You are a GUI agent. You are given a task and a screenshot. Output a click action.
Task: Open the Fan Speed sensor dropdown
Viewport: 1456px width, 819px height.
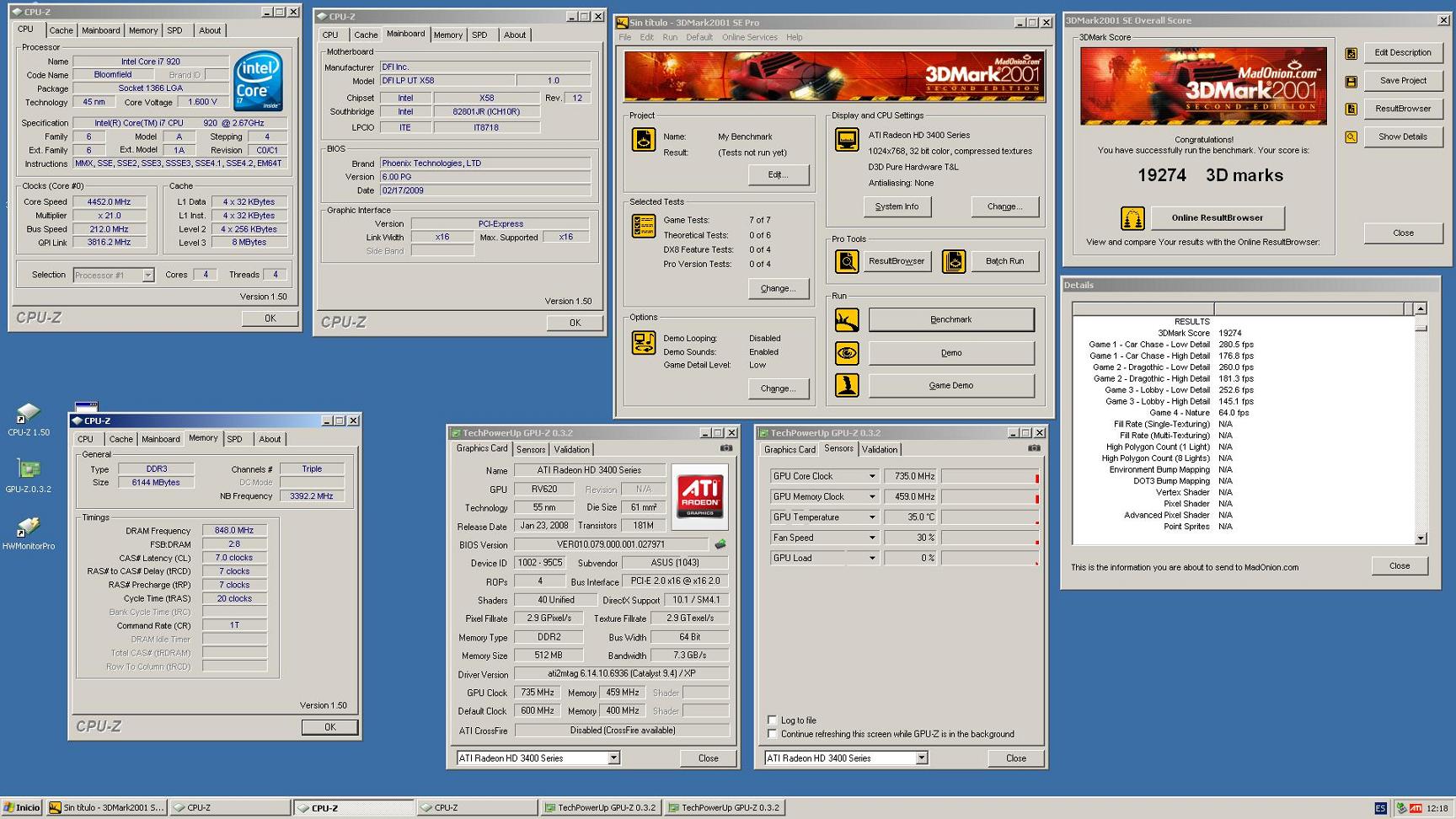872,538
